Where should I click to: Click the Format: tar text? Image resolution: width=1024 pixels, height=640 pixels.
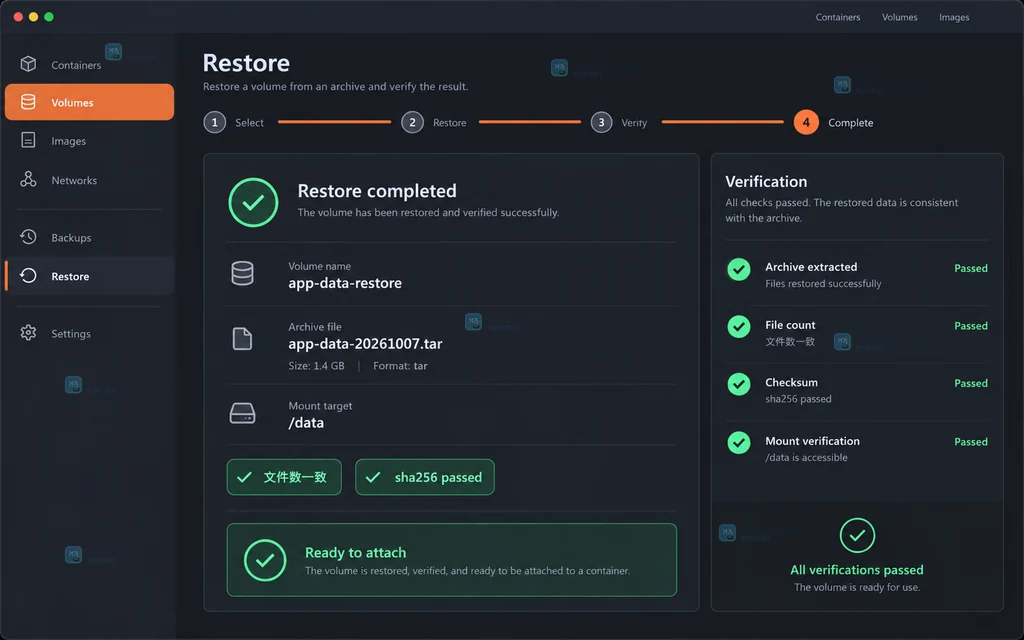tap(400, 366)
